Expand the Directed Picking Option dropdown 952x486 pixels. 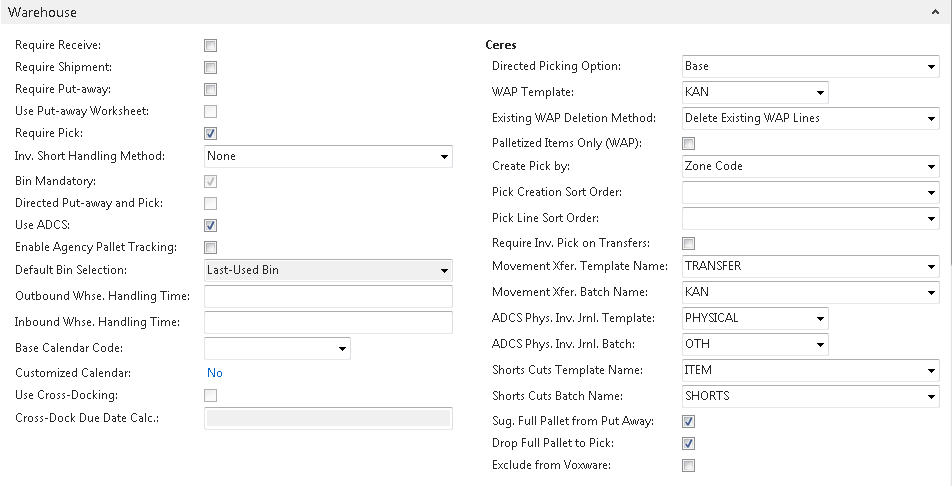click(x=930, y=67)
